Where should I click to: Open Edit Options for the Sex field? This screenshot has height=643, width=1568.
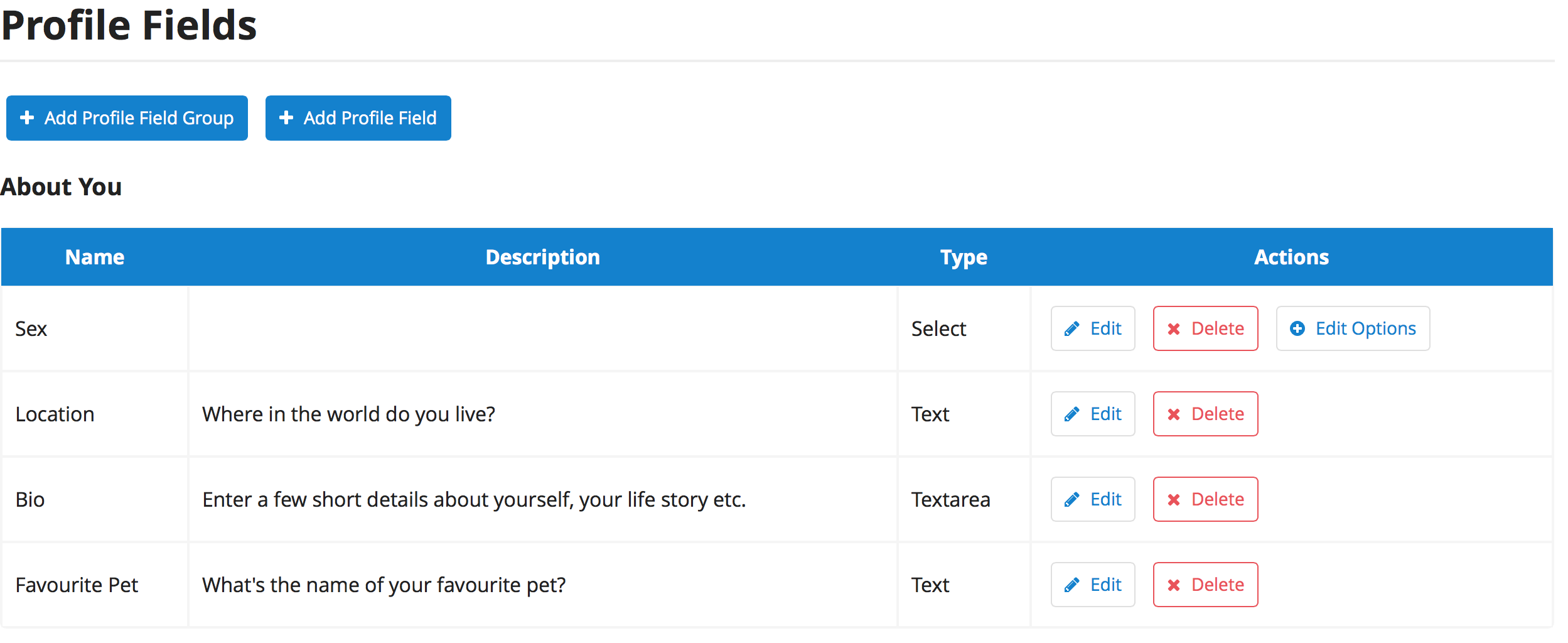(x=1353, y=328)
